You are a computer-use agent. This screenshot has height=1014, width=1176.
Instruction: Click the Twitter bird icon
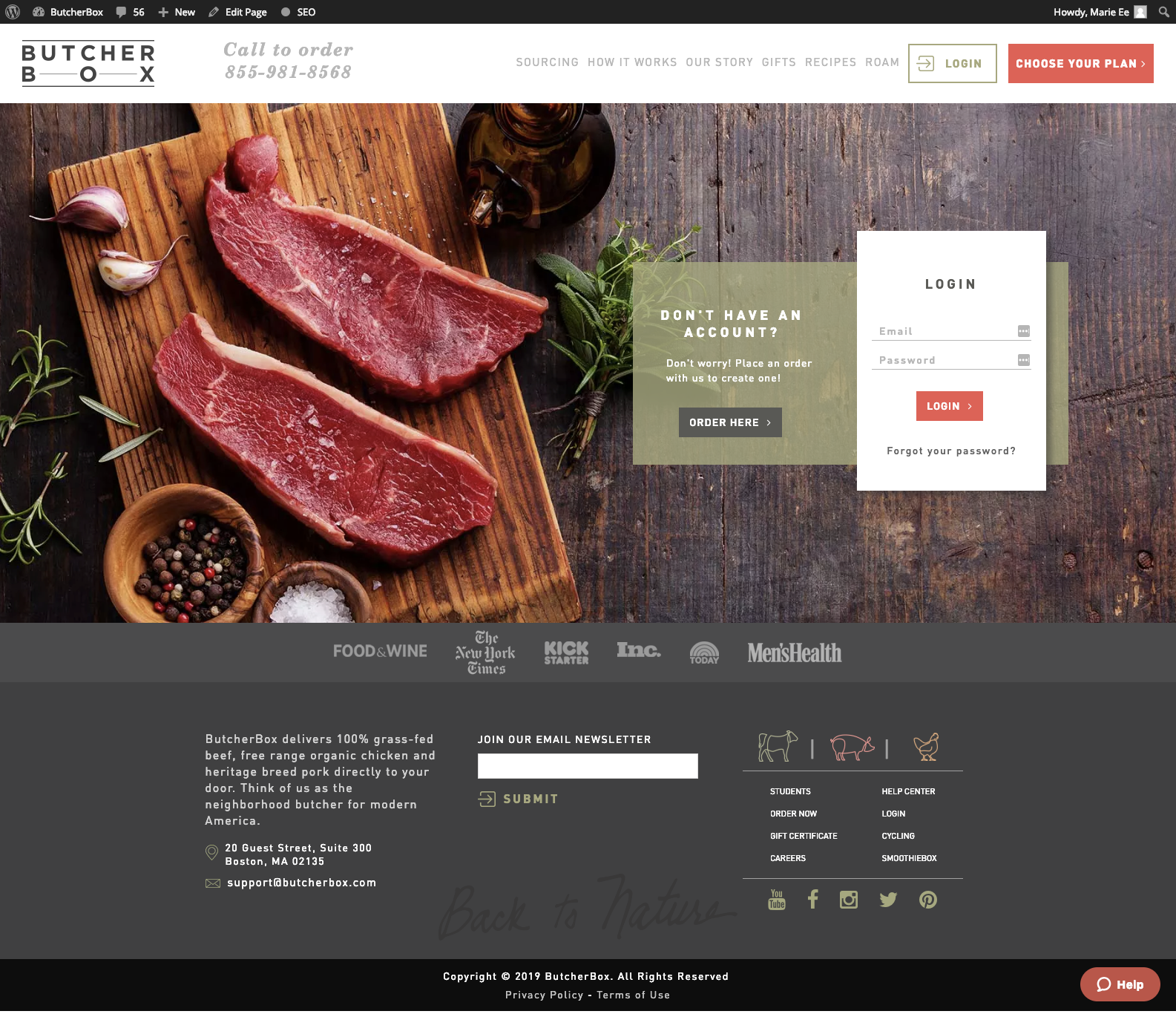tap(888, 900)
